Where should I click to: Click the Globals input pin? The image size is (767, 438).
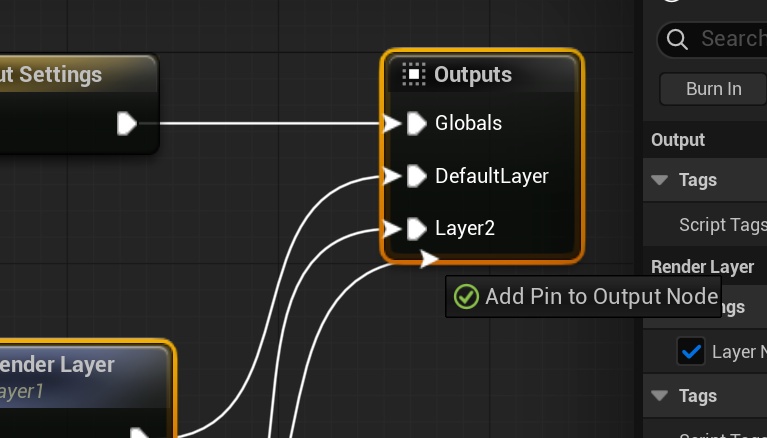tap(416, 123)
